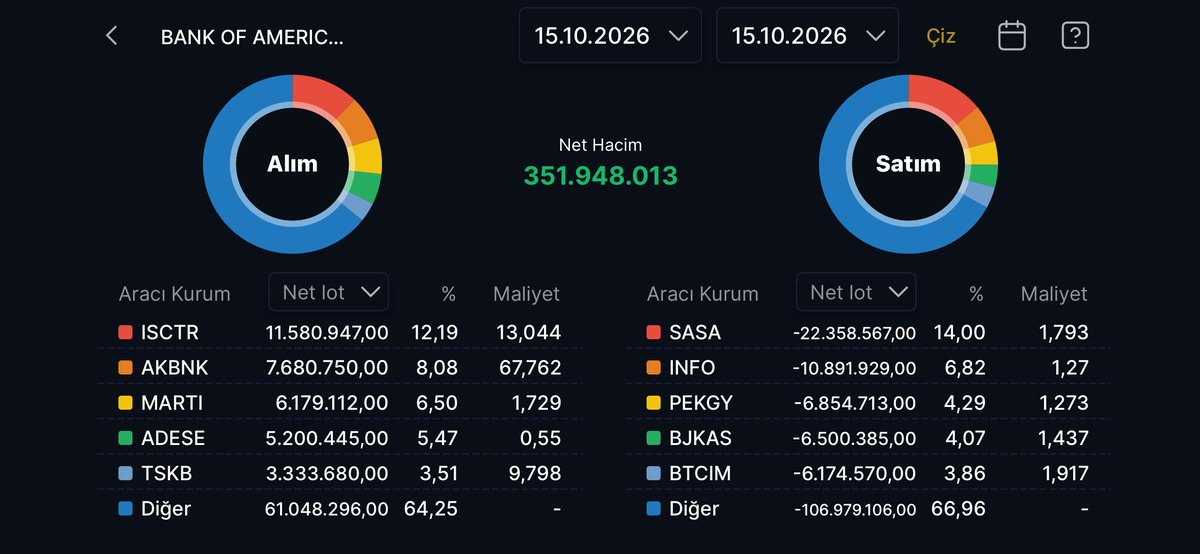Click the yellow swatch beside PEKGY
Screen dimensions: 1200x554
coord(653,403)
